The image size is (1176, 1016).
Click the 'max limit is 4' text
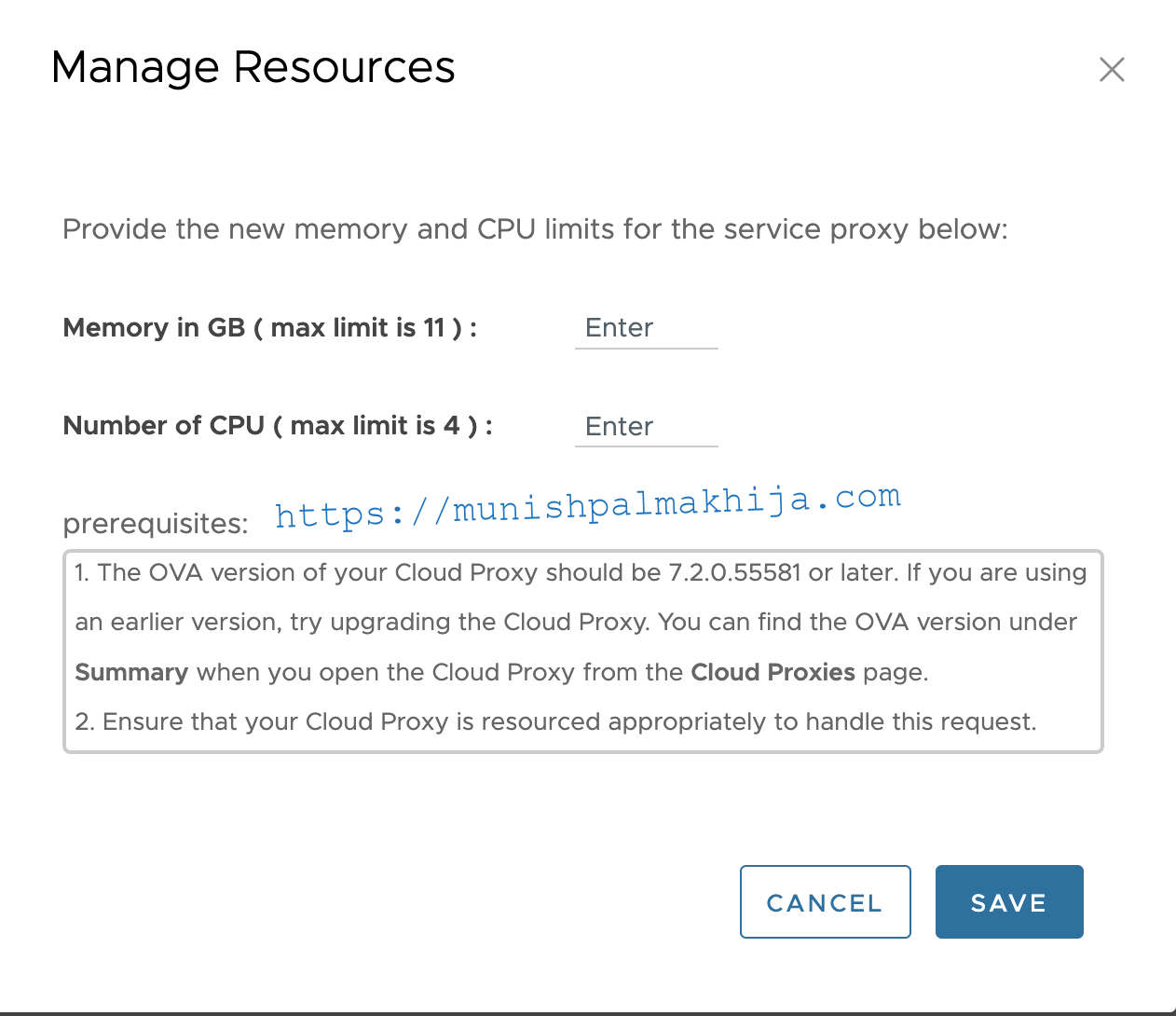pyautogui.click(x=376, y=426)
